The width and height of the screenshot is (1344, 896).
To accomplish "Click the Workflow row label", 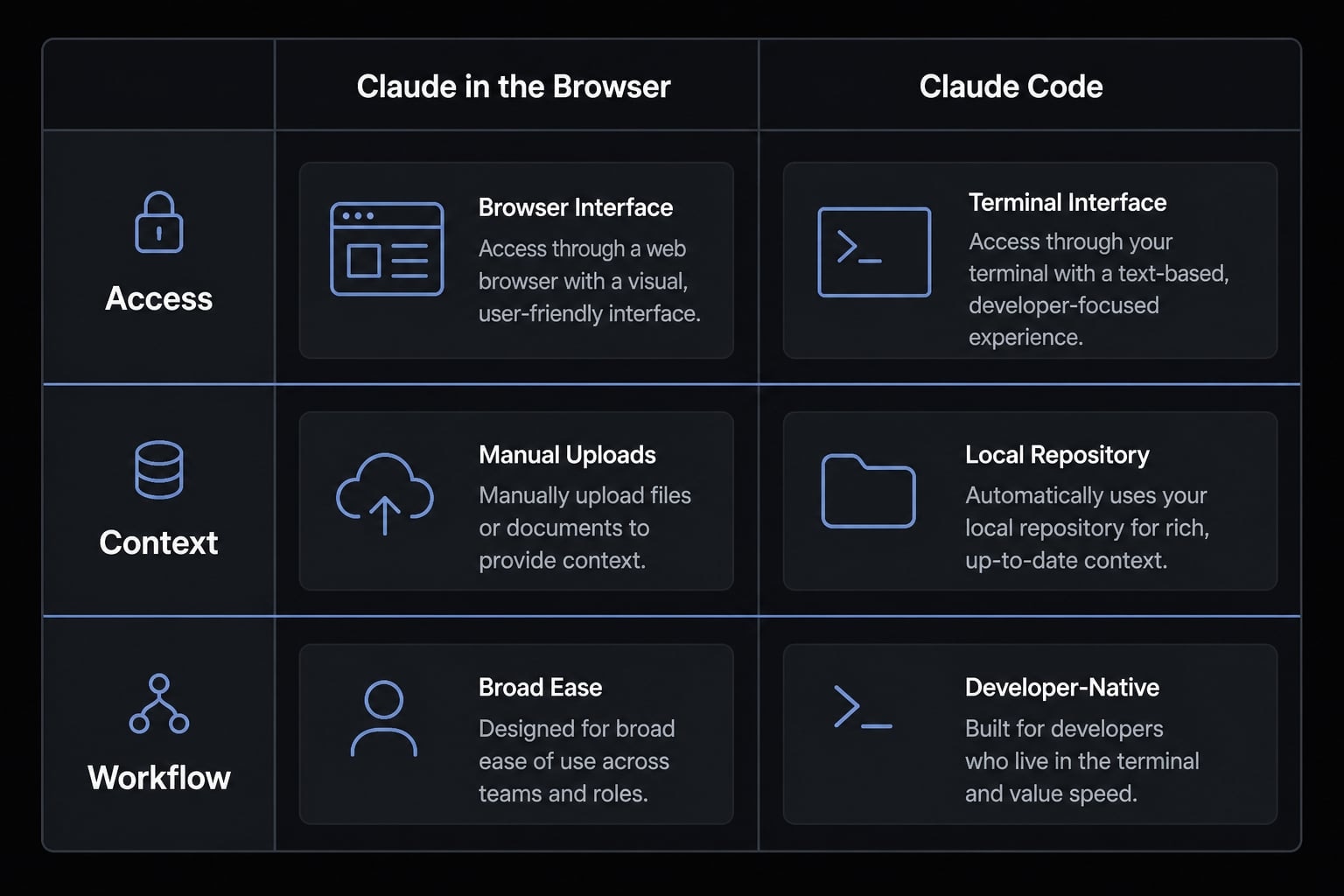I will [158, 777].
